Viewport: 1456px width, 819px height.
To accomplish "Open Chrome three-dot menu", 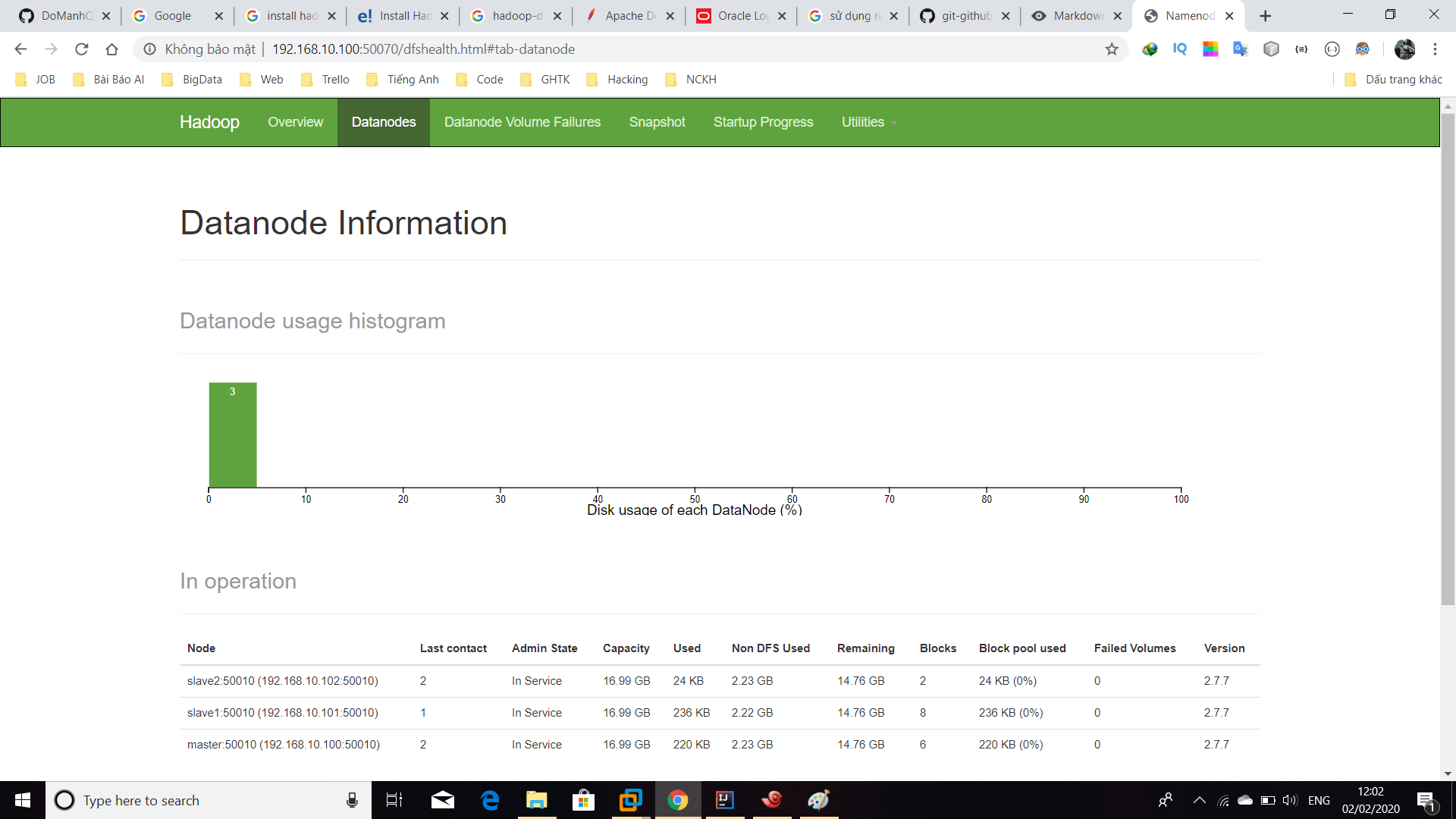I will tap(1435, 49).
